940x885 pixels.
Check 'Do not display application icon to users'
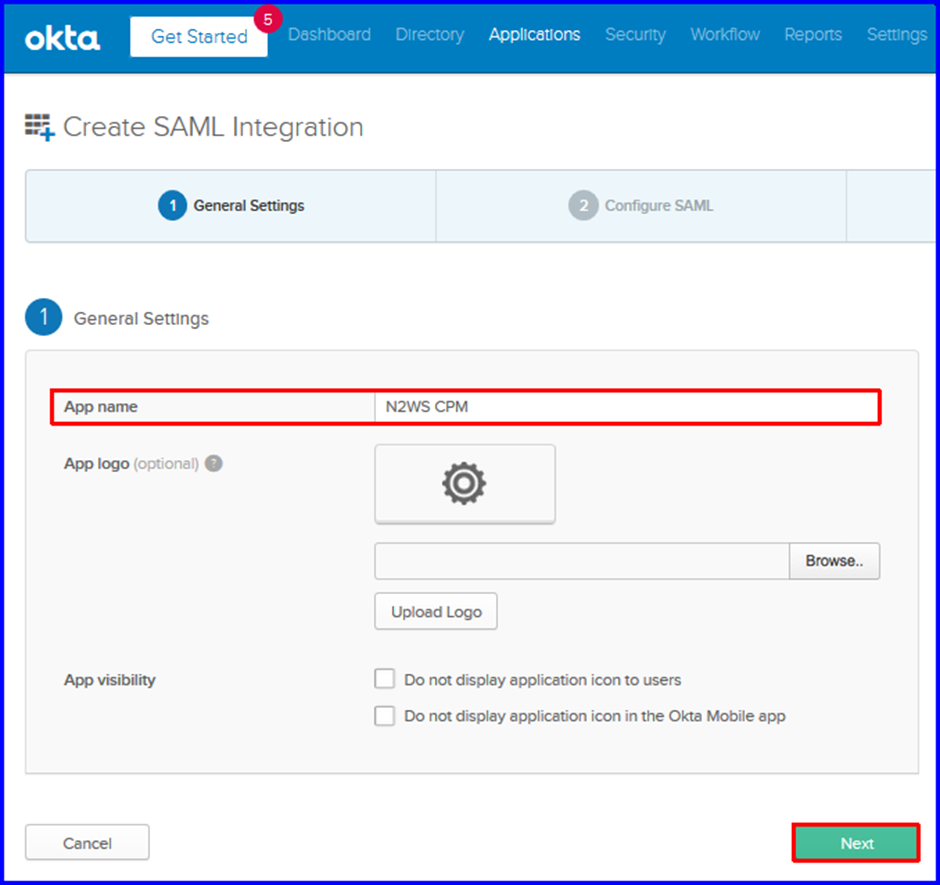pyautogui.click(x=384, y=679)
